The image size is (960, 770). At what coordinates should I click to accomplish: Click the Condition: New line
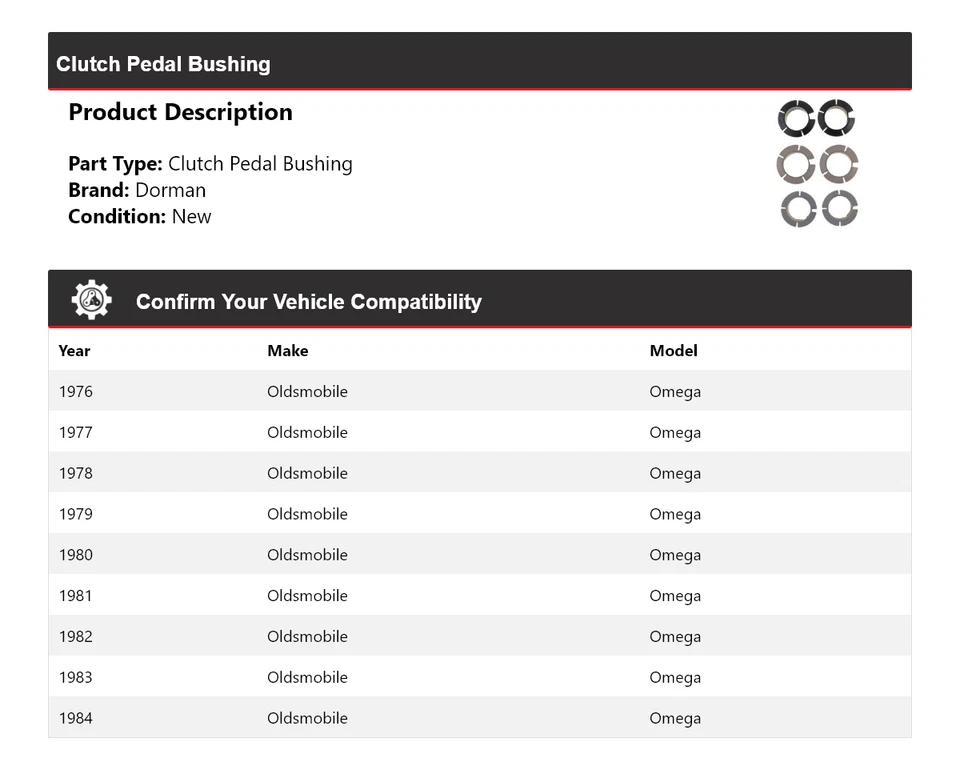point(140,216)
